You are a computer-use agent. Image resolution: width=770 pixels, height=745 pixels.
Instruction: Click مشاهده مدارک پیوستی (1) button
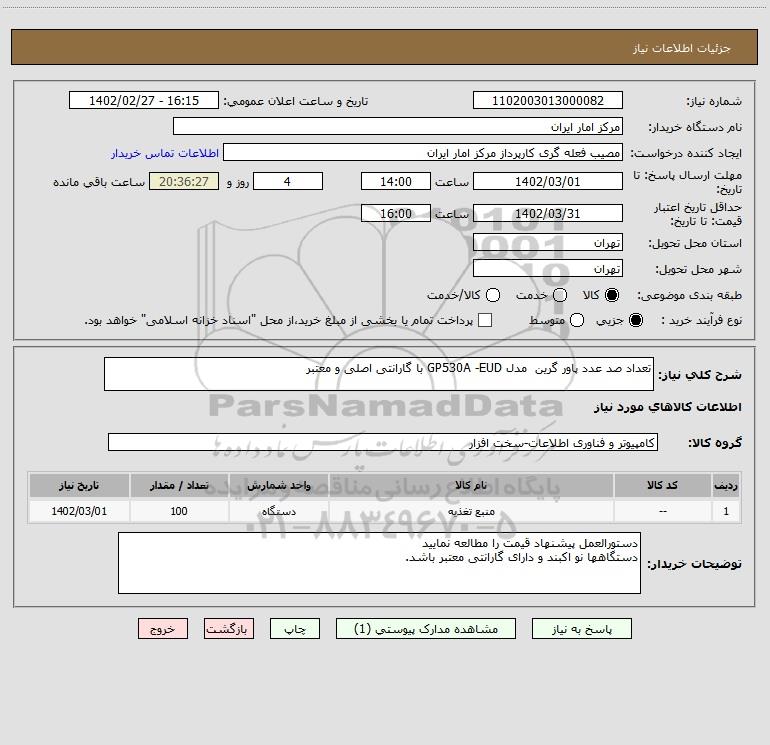click(426, 629)
